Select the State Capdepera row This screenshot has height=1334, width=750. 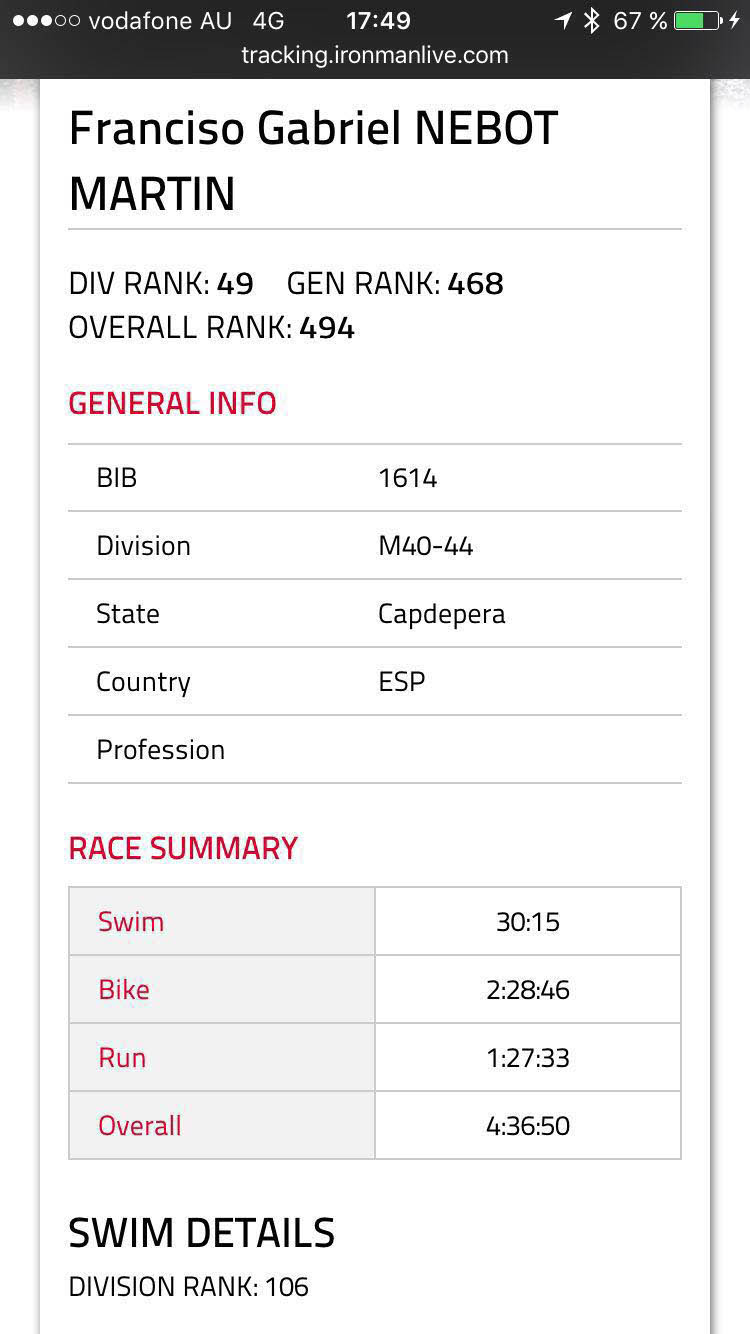375,614
